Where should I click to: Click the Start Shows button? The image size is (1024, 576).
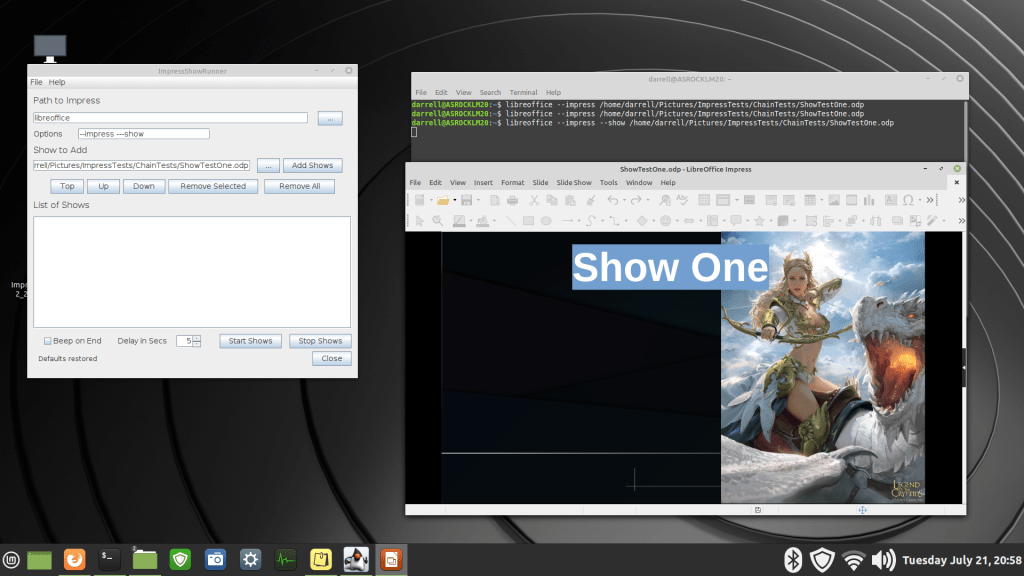coord(250,341)
